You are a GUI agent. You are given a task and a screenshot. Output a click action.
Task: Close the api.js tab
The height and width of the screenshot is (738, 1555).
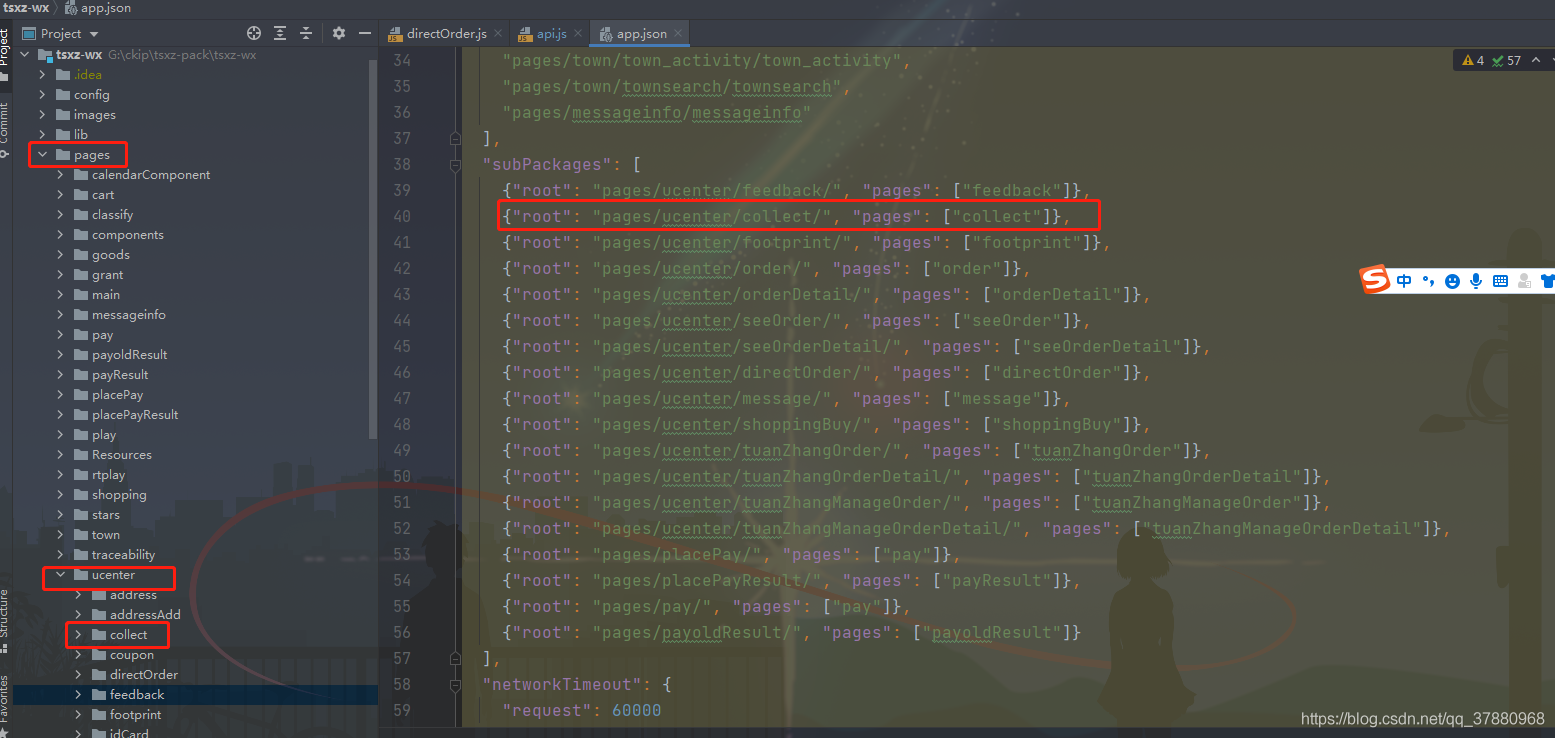[x=577, y=33]
